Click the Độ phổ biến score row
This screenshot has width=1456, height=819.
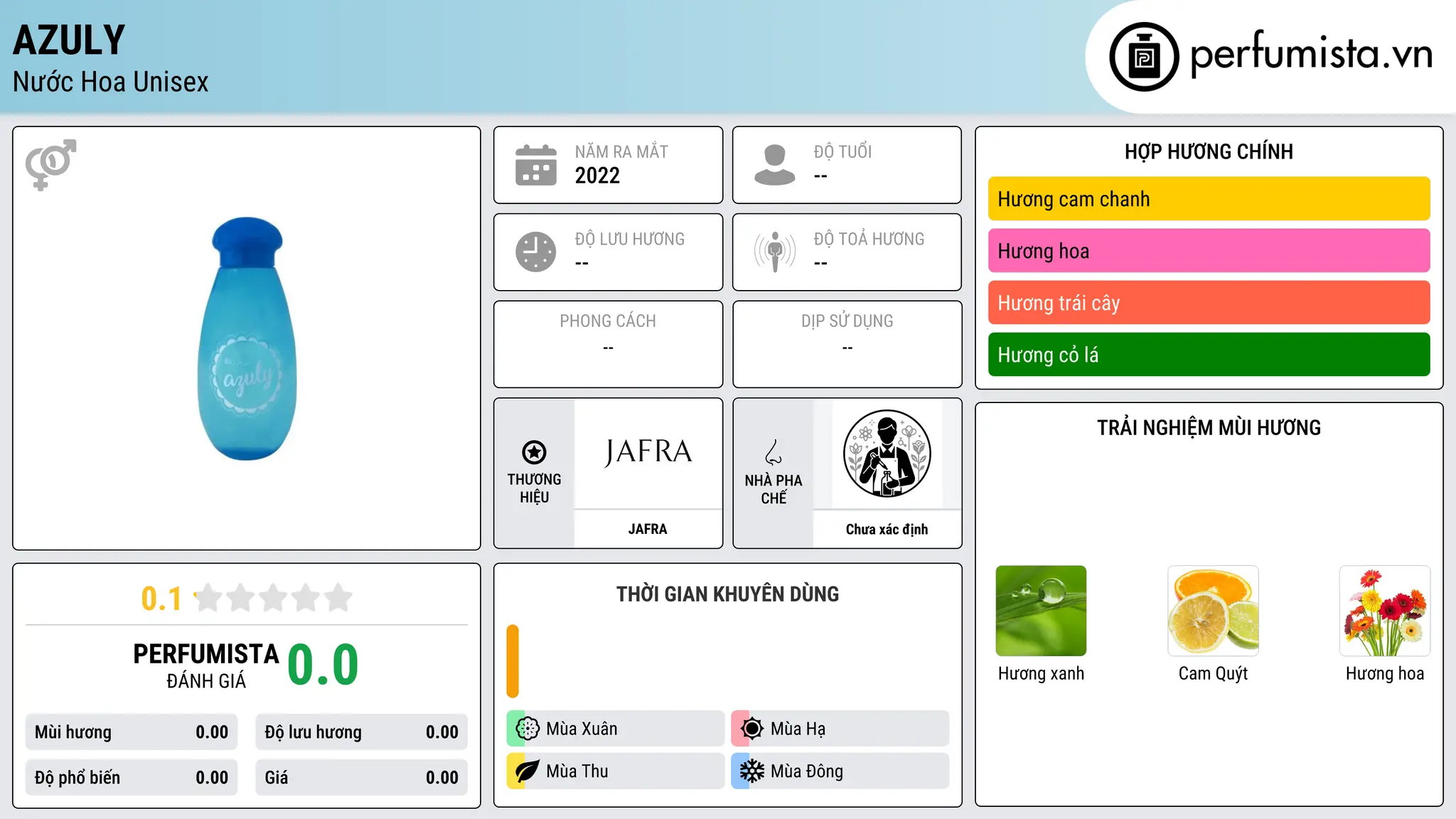[x=132, y=778]
